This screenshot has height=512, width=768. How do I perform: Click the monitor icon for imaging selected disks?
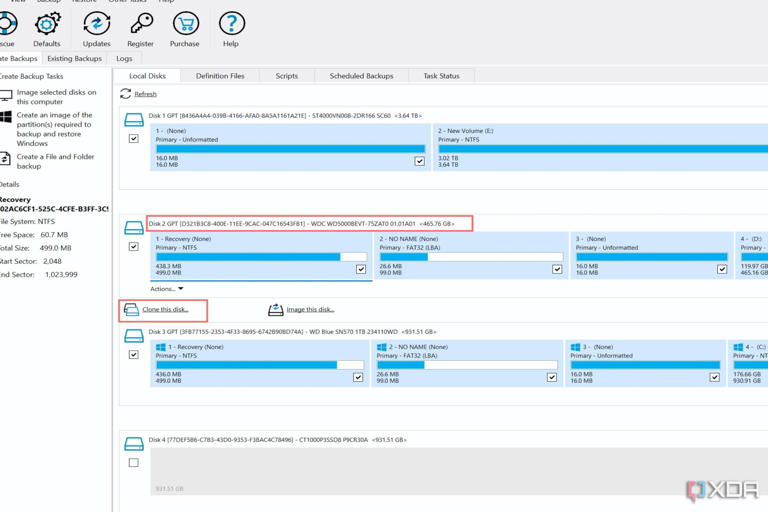click(5, 96)
